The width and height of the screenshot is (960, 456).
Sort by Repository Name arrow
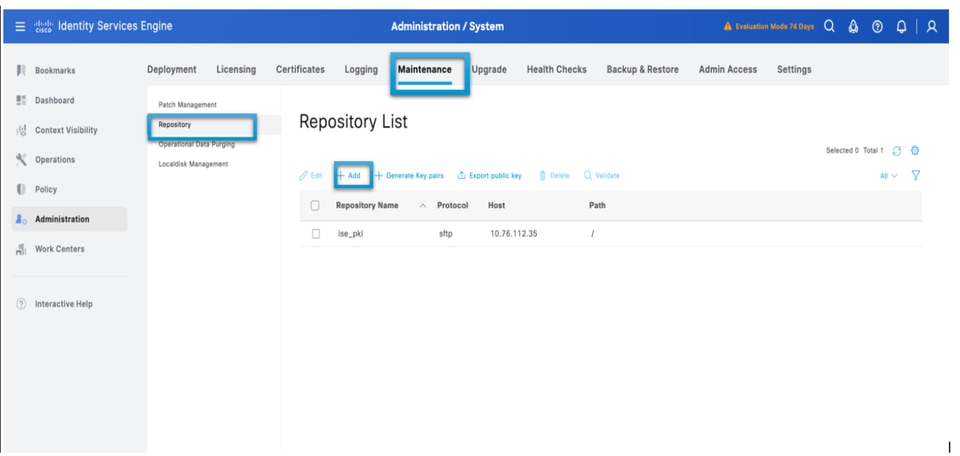pos(422,206)
